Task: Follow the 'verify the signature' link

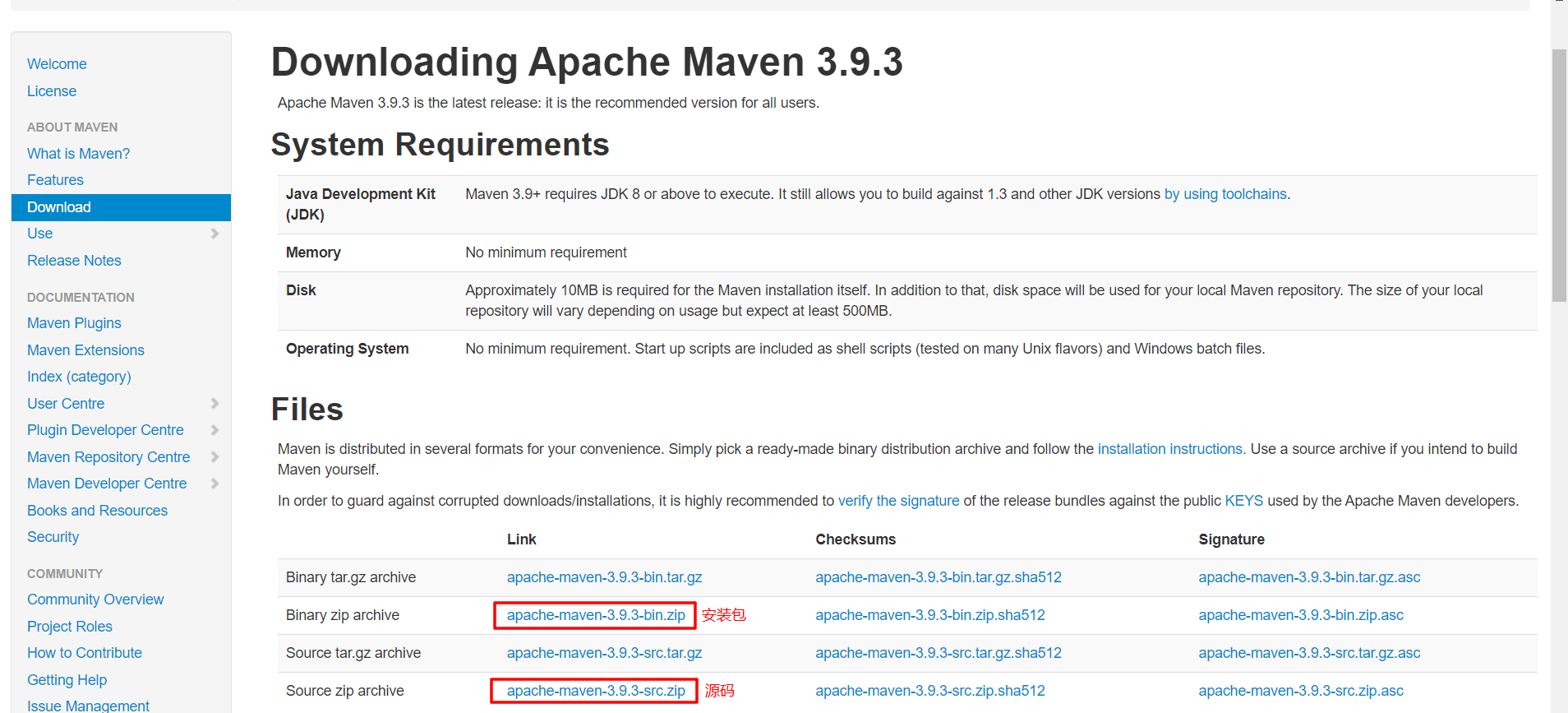Action: [899, 501]
